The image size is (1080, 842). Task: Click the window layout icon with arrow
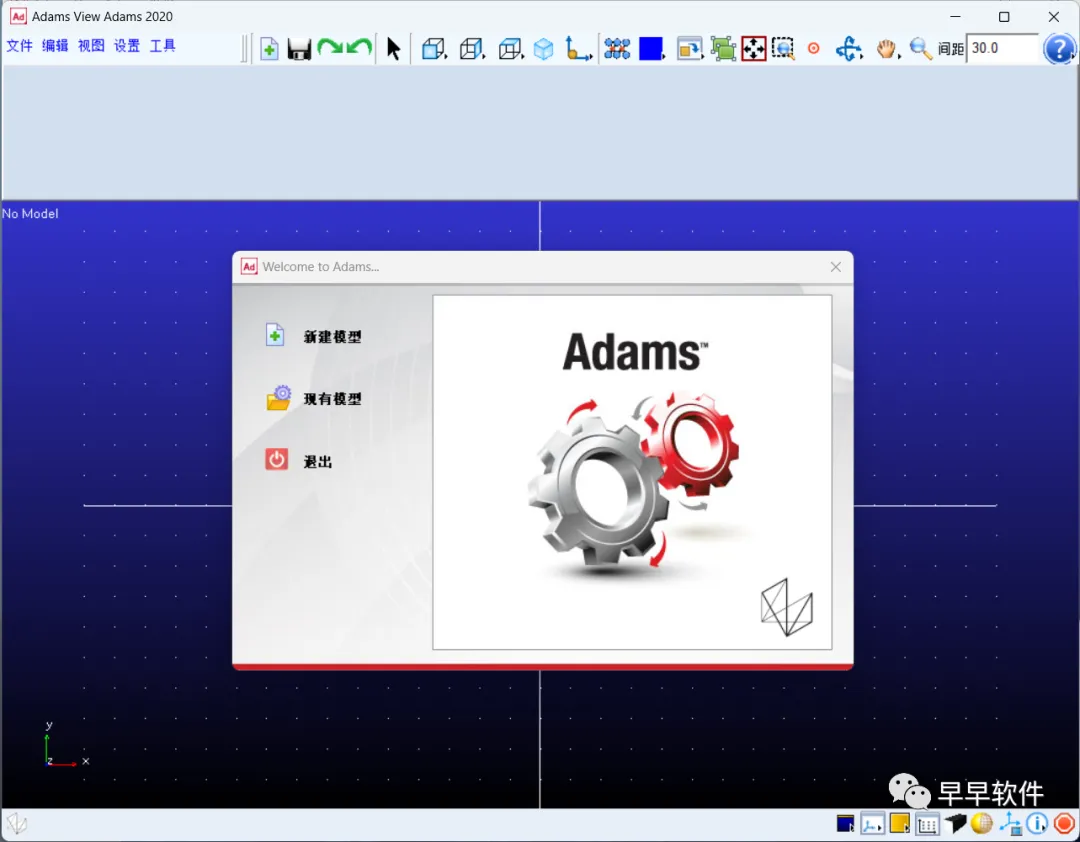coord(689,49)
